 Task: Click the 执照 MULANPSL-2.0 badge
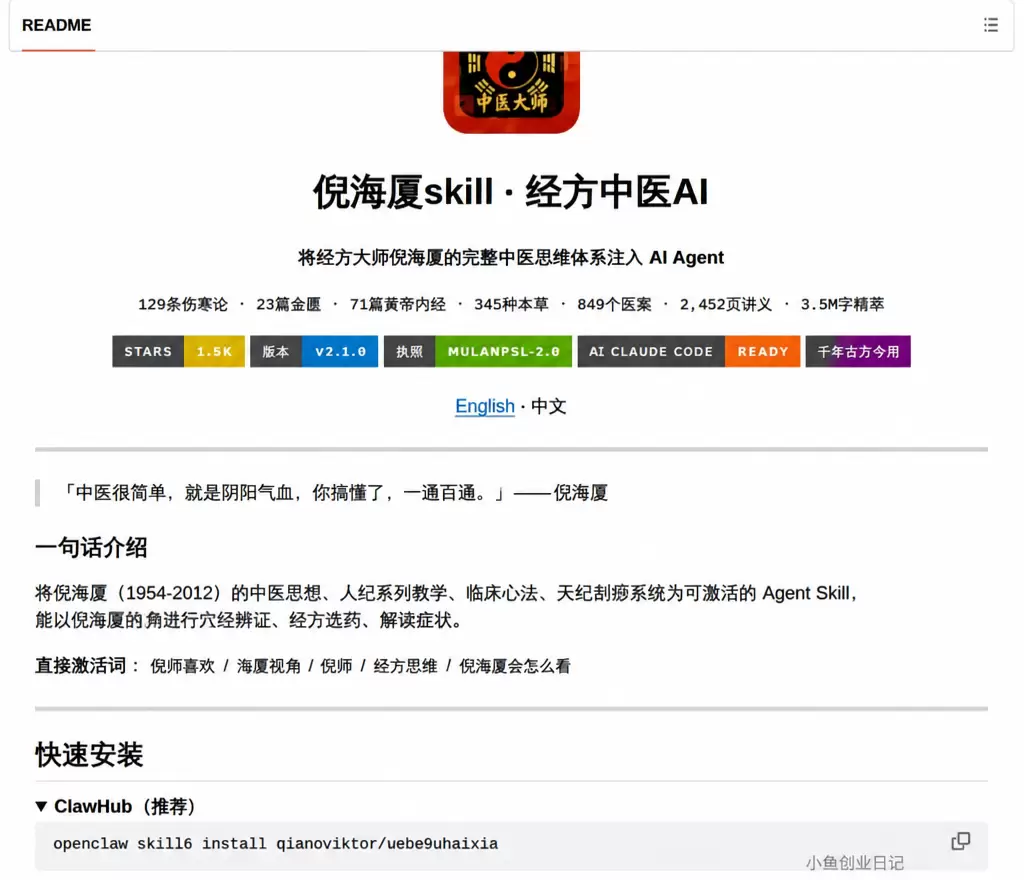478,351
